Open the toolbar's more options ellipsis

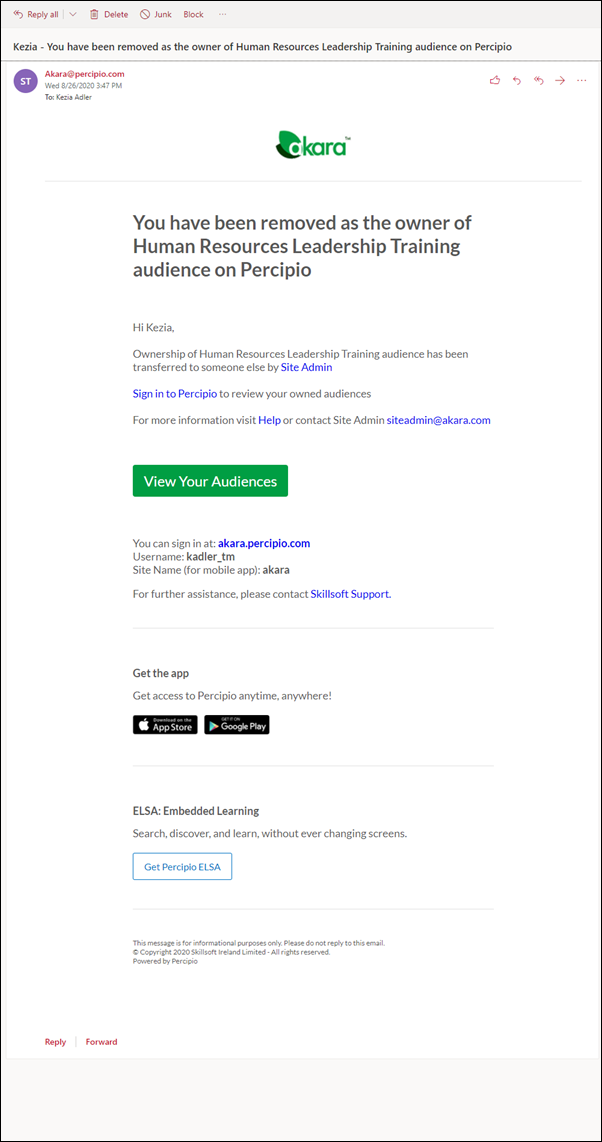[x=222, y=15]
